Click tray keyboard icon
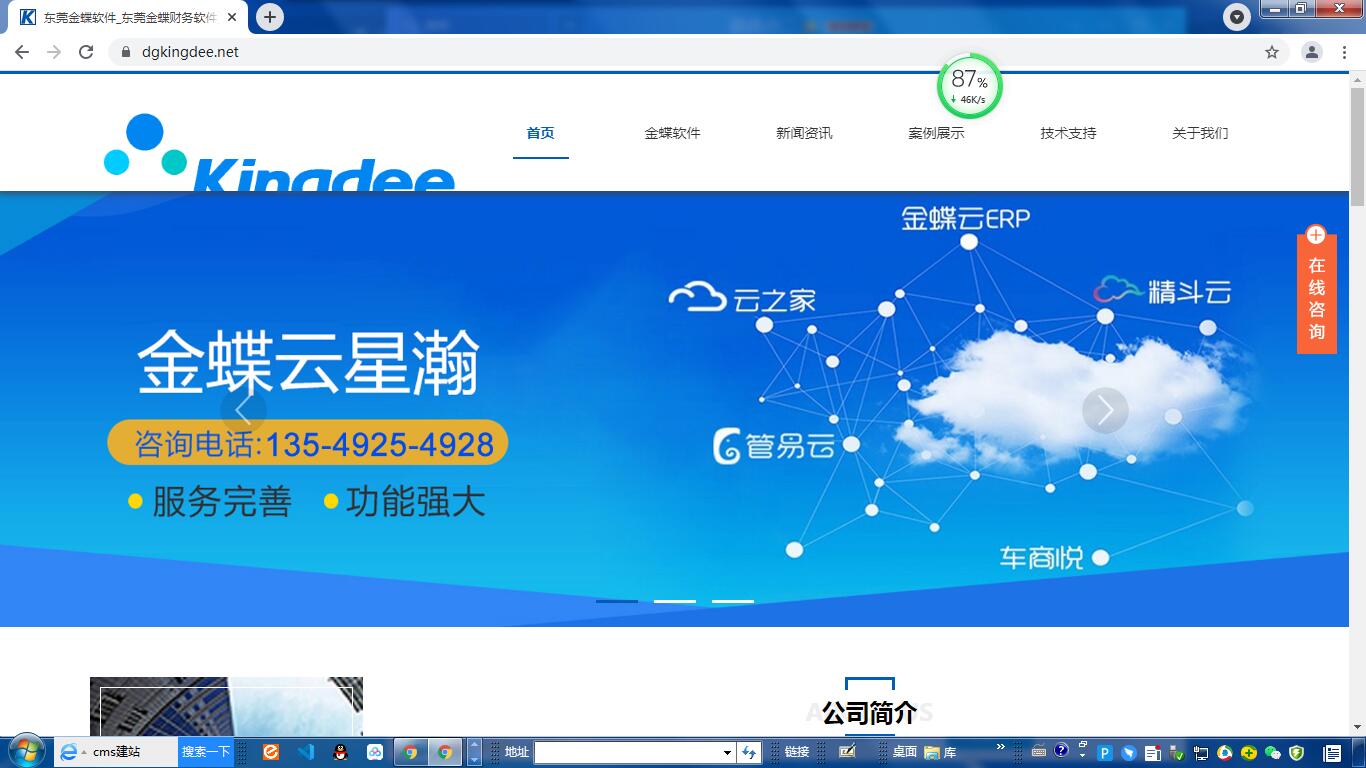Viewport: 1366px width, 768px height. [x=1039, y=751]
